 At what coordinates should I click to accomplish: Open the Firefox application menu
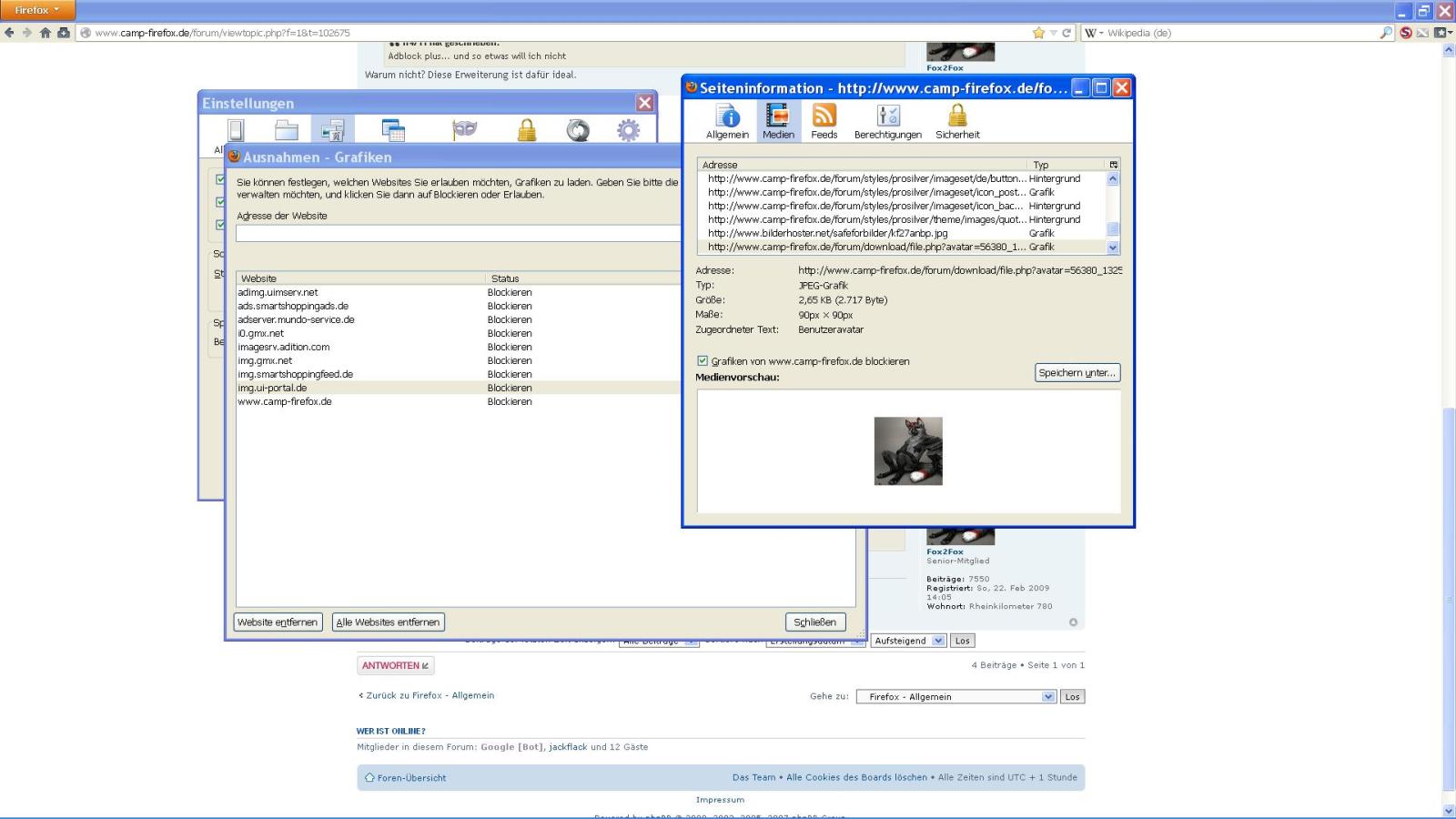[36, 10]
